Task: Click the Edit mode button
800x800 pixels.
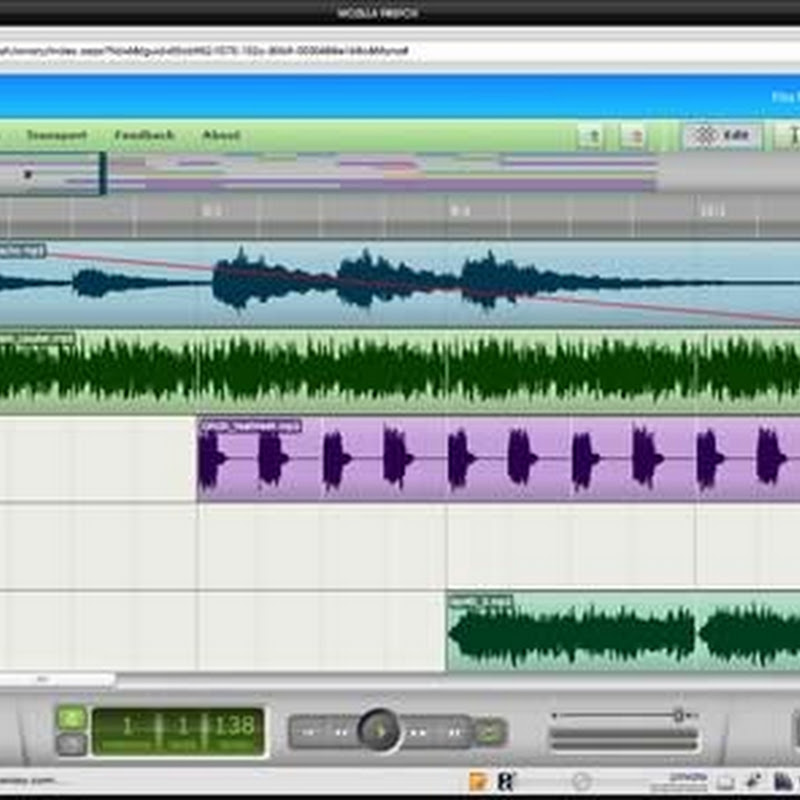Action: [722, 136]
